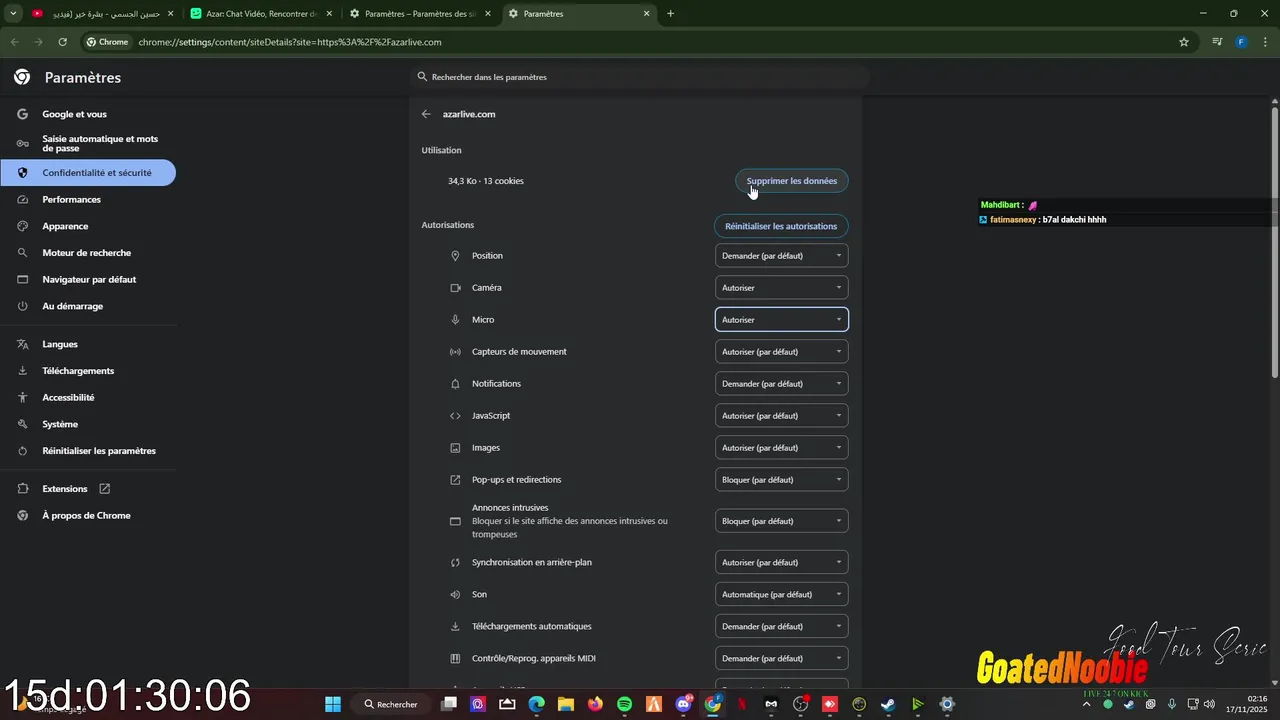This screenshot has height=720, width=1280.
Task: Bookmark this page with the star icon
Action: pos(1184,42)
